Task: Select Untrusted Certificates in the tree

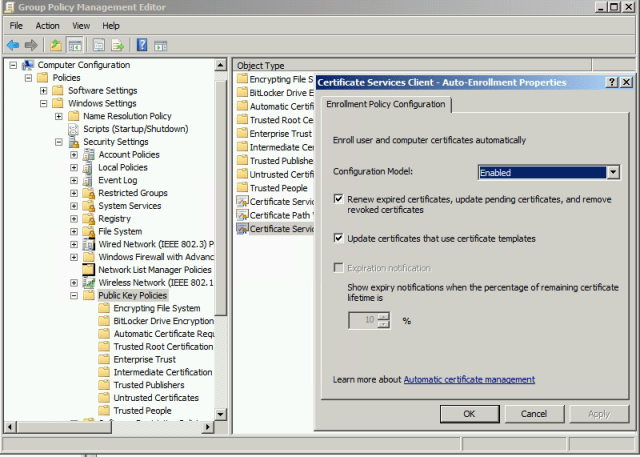Action: coord(156,398)
